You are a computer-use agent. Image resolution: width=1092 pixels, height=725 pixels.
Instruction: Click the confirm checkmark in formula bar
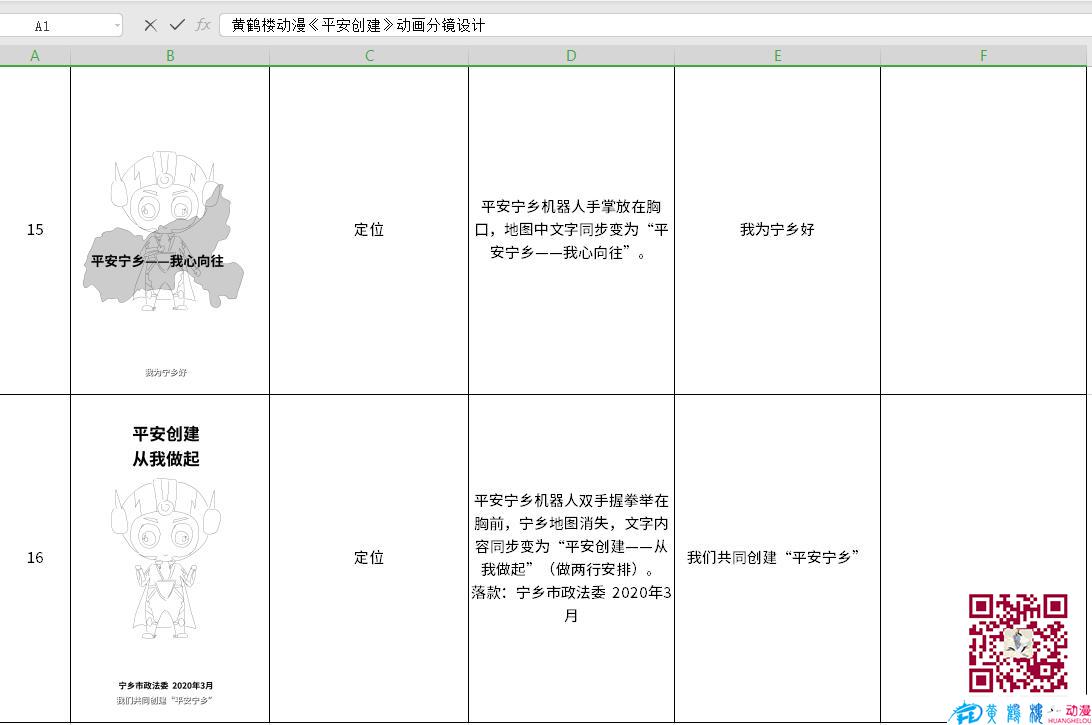[177, 25]
